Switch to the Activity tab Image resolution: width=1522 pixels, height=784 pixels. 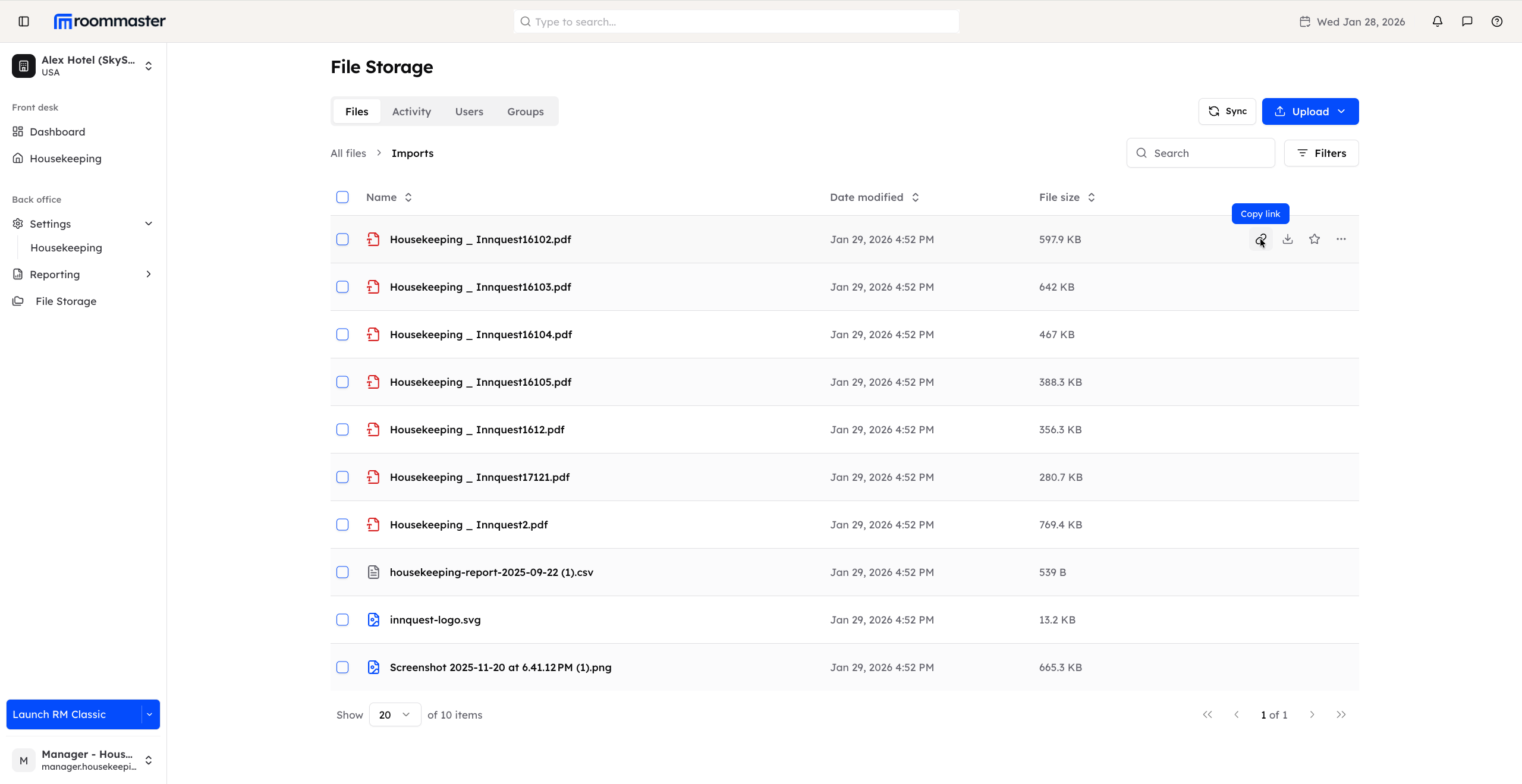click(411, 111)
